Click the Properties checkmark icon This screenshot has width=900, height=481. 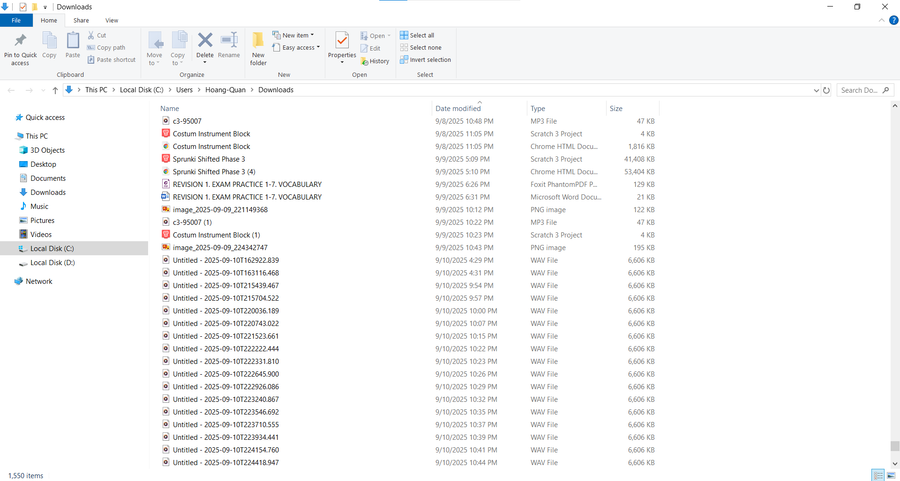coord(342,40)
